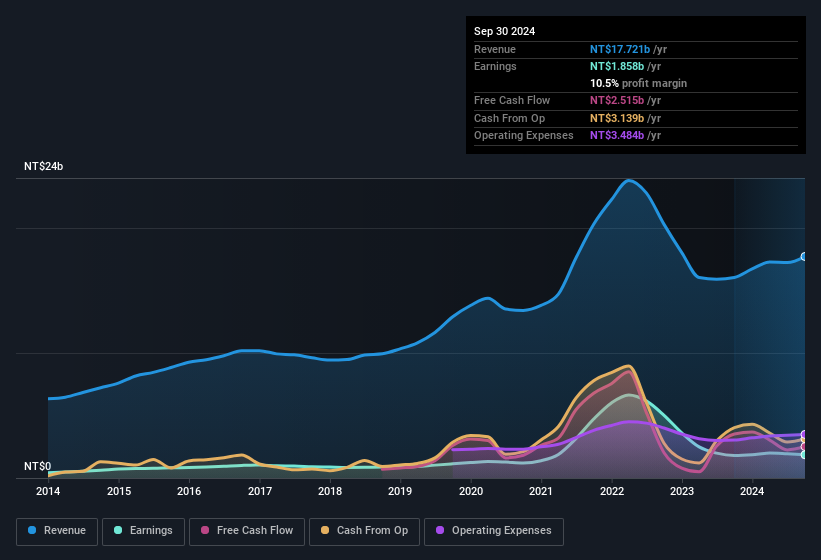Click the purple Operating Expenses endpoint marker

coord(804,434)
